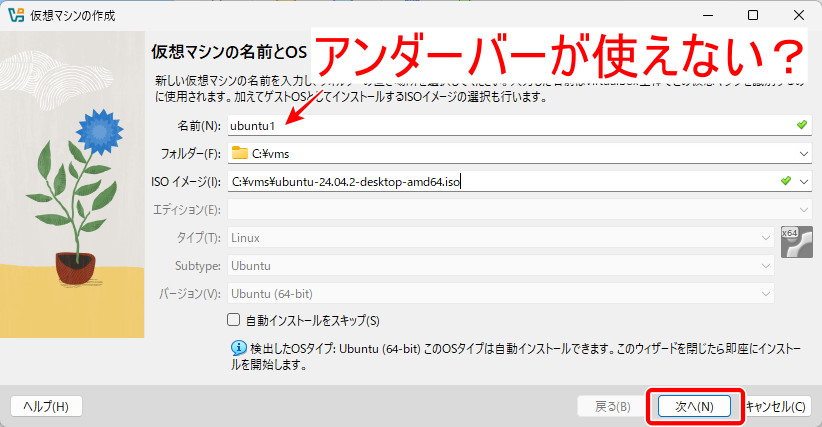Click the 名前(N): label
This screenshot has height=427, width=822.
point(199,126)
